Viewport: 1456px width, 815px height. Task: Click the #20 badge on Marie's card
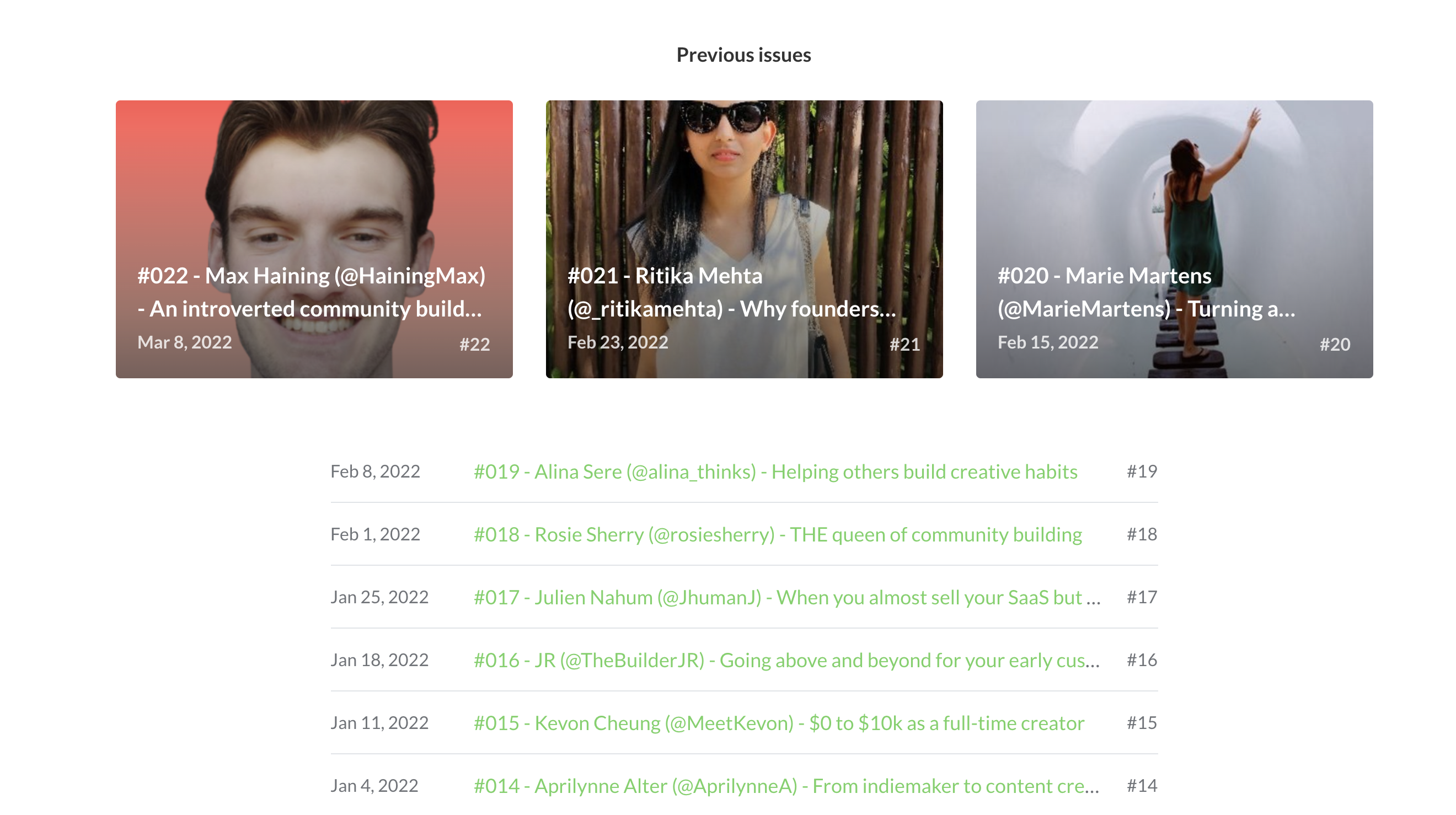[x=1335, y=344]
